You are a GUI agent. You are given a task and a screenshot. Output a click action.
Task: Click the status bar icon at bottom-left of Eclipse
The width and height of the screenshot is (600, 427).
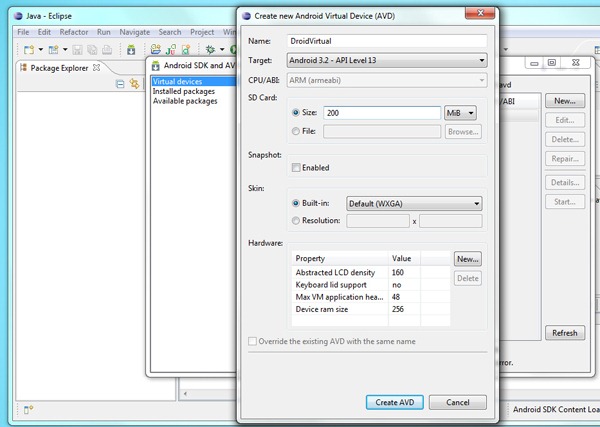[x=29, y=410]
